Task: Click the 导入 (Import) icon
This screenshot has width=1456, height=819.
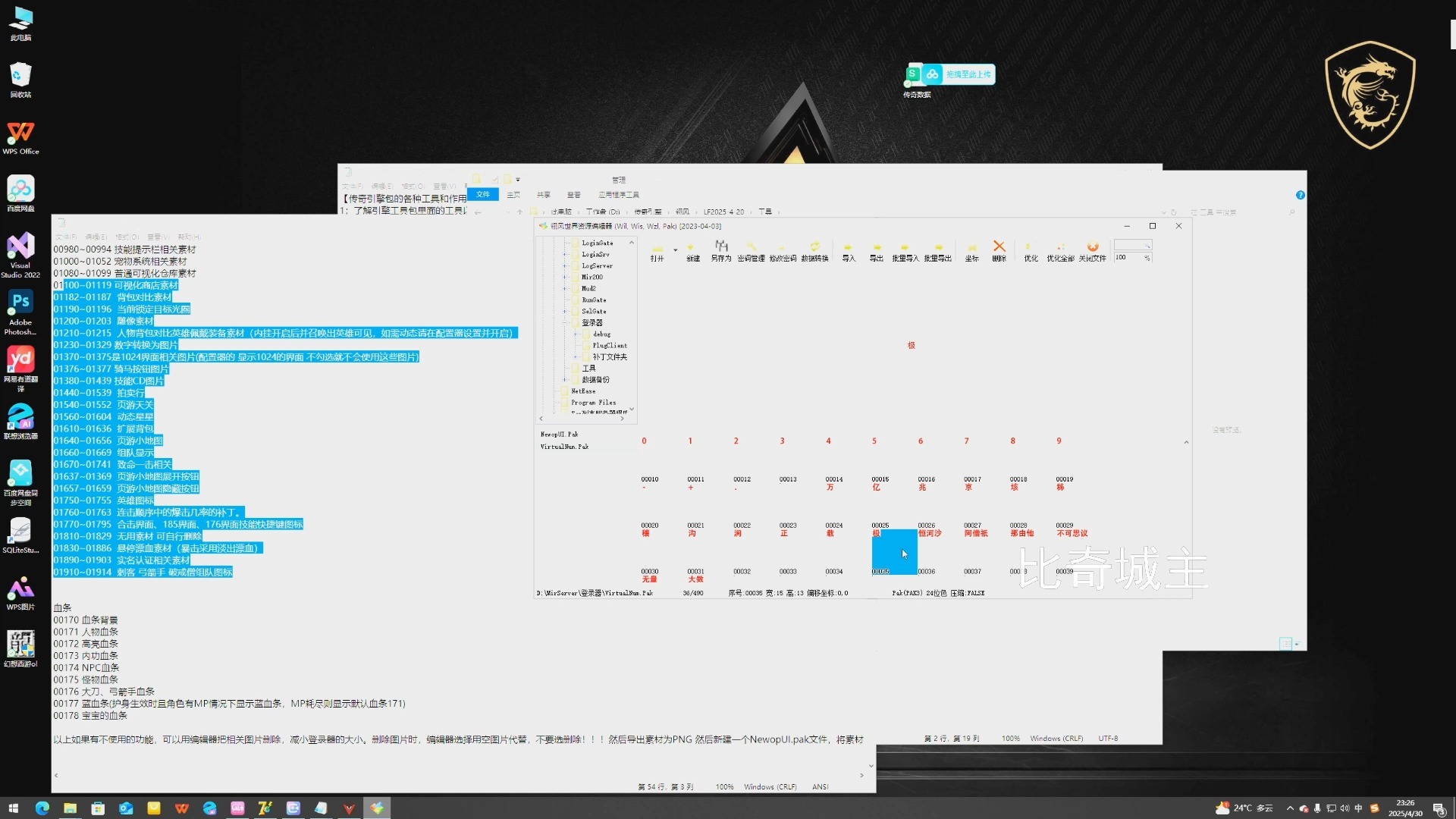Action: (848, 249)
